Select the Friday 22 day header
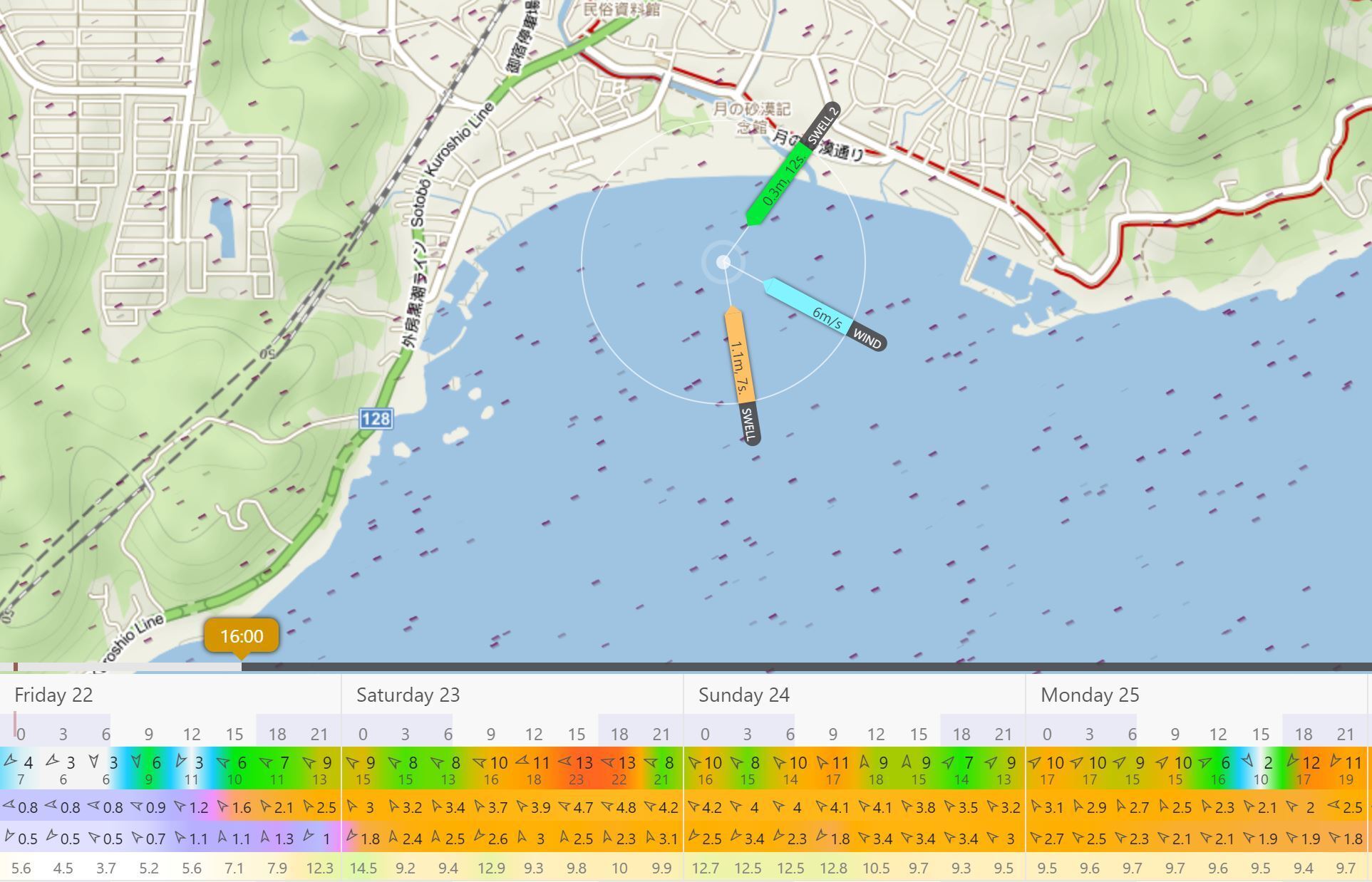Viewport: 1372px width, 882px height. coord(54,695)
